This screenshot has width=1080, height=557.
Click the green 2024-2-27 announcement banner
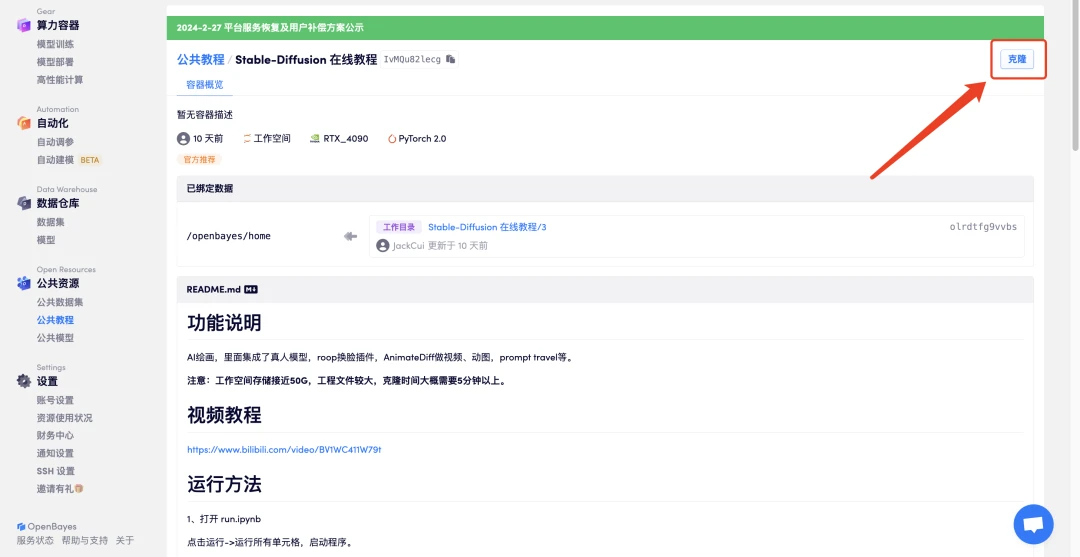[x=605, y=28]
